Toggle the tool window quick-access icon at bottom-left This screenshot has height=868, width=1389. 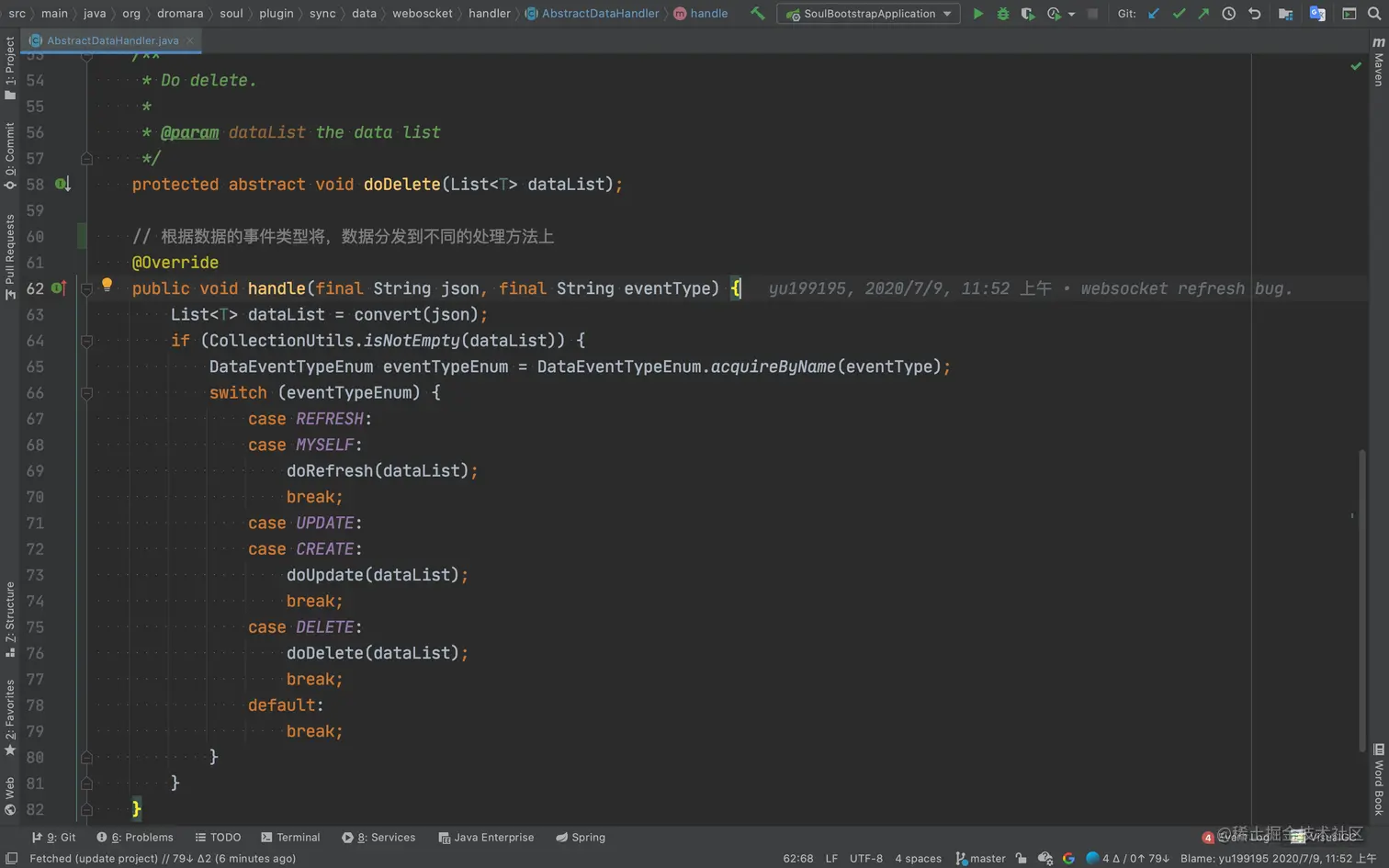pyautogui.click(x=12, y=859)
